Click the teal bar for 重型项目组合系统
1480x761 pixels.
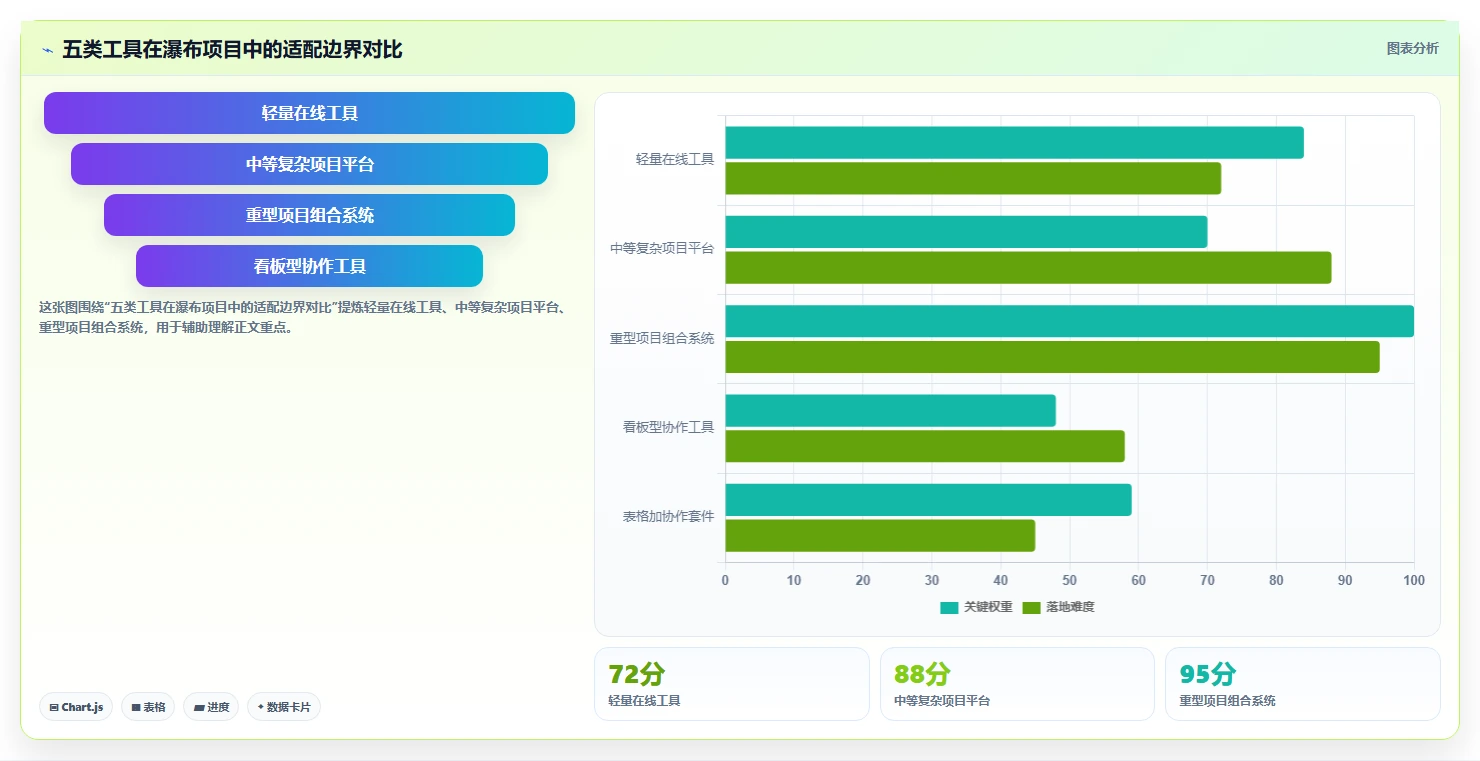[x=1069, y=321]
